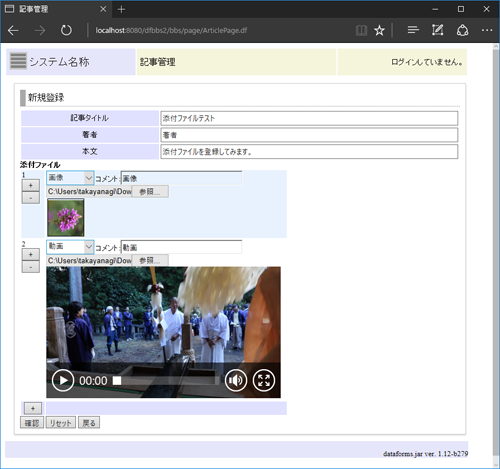The width and height of the screenshot is (500, 469).
Task: Click the 戻る back button
Action: pyautogui.click(x=89, y=423)
